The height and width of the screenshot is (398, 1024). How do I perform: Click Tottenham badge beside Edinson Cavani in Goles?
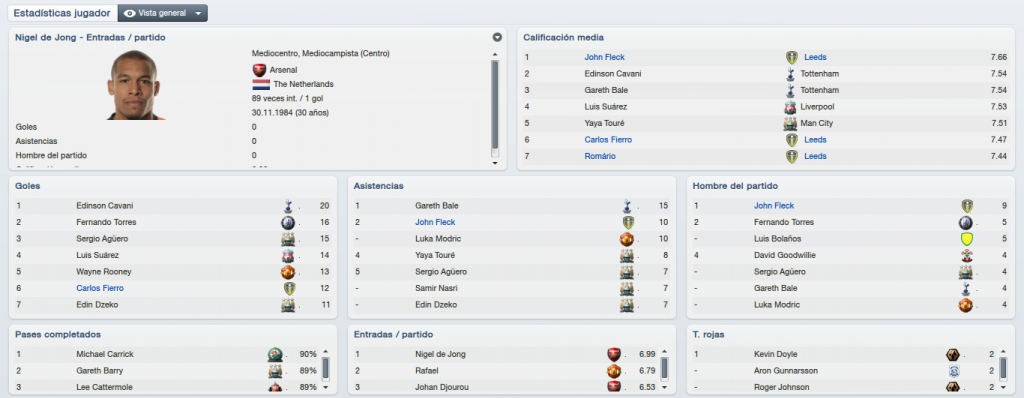pyautogui.click(x=287, y=206)
